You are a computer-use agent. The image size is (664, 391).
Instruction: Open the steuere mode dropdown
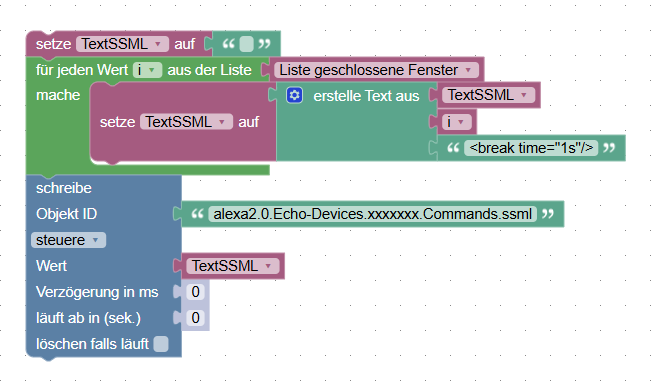tap(68, 240)
